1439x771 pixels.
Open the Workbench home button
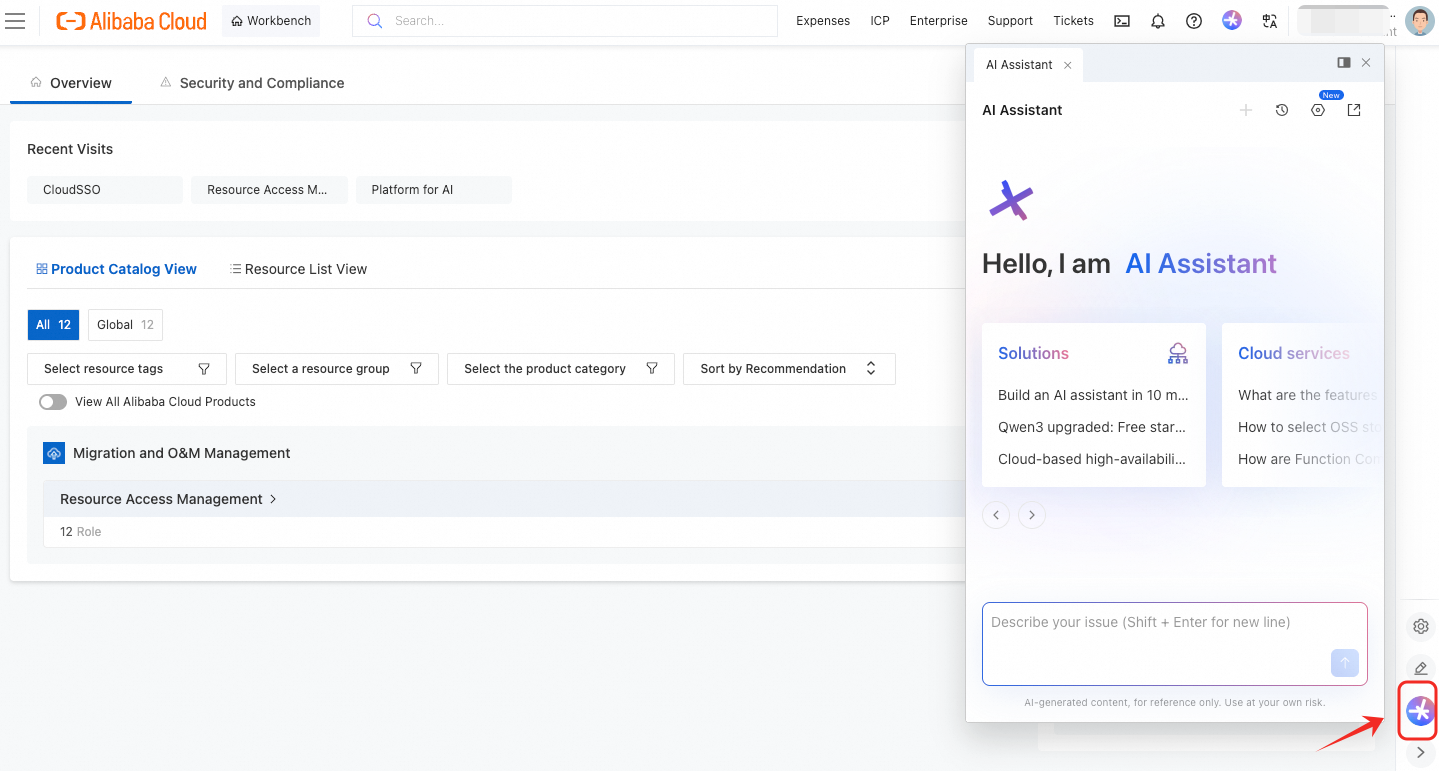point(271,21)
